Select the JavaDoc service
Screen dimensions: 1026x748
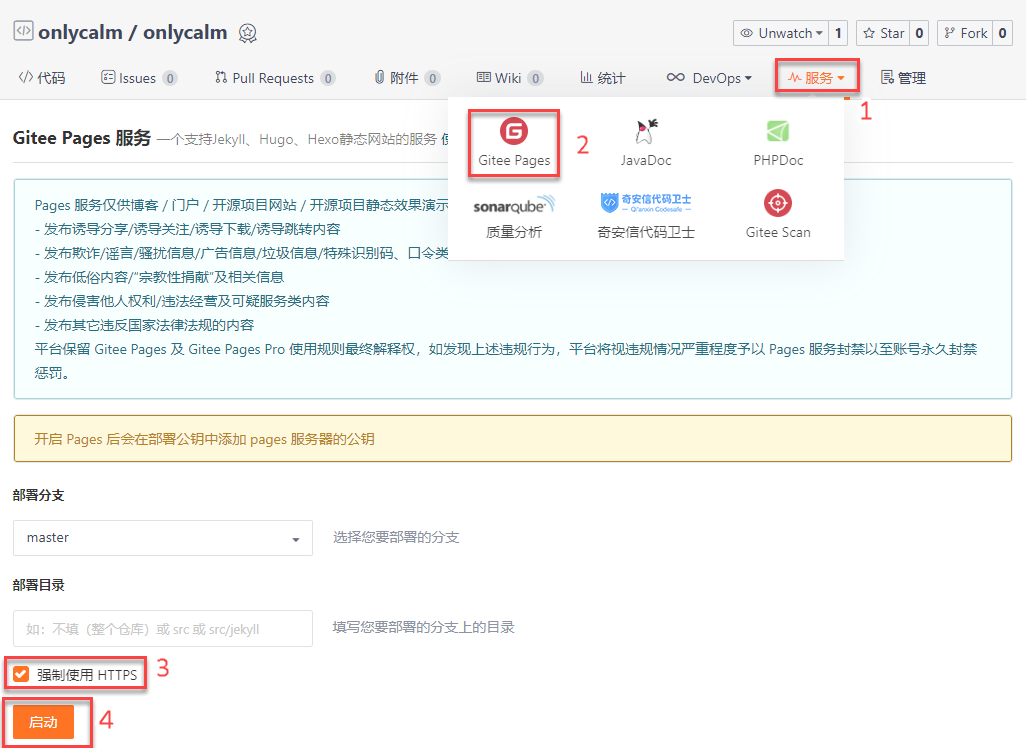point(645,140)
